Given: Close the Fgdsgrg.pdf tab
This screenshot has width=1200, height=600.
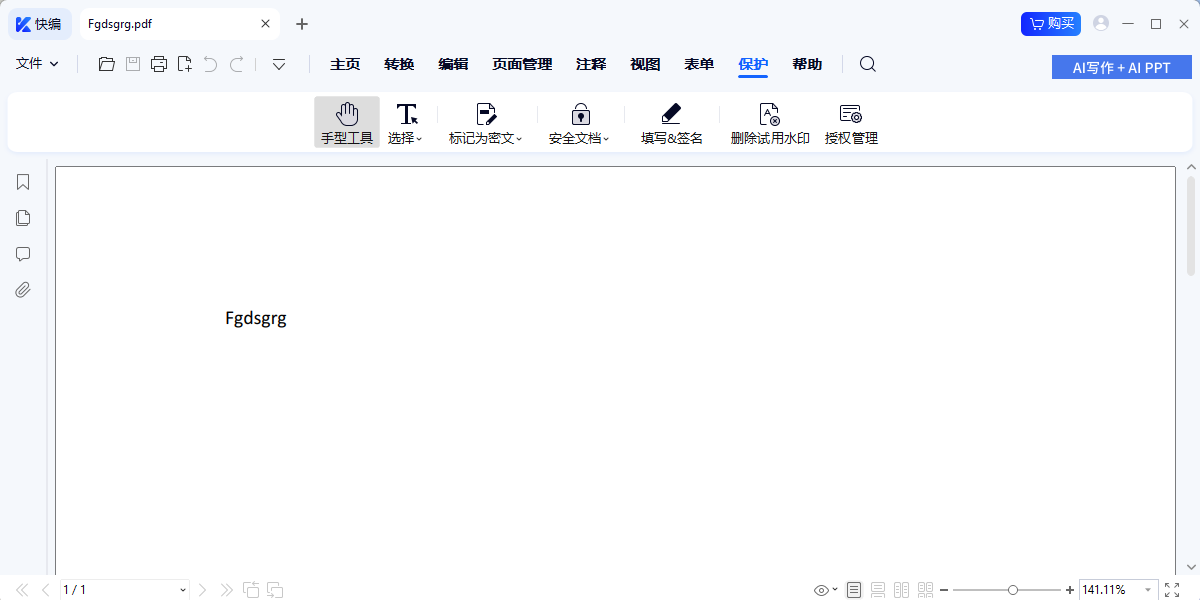Looking at the screenshot, I should click(x=265, y=24).
